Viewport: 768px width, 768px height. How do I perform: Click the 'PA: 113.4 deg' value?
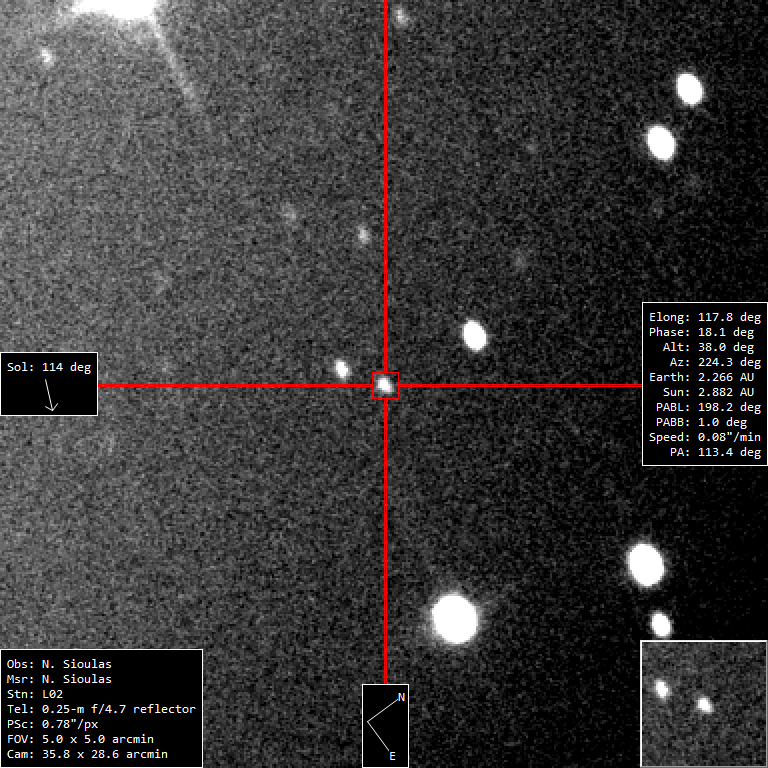[x=715, y=452]
